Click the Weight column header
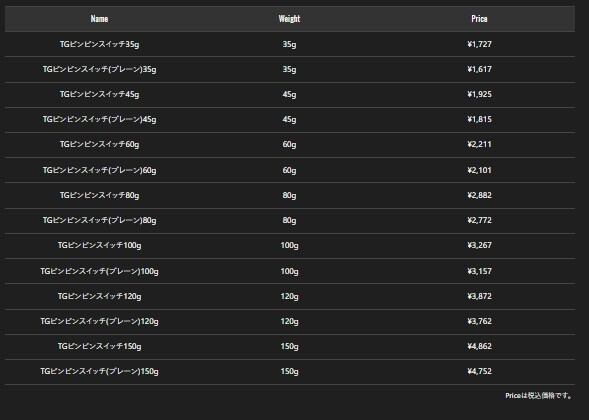Screen dimensions: 589x420 [x=289, y=19]
